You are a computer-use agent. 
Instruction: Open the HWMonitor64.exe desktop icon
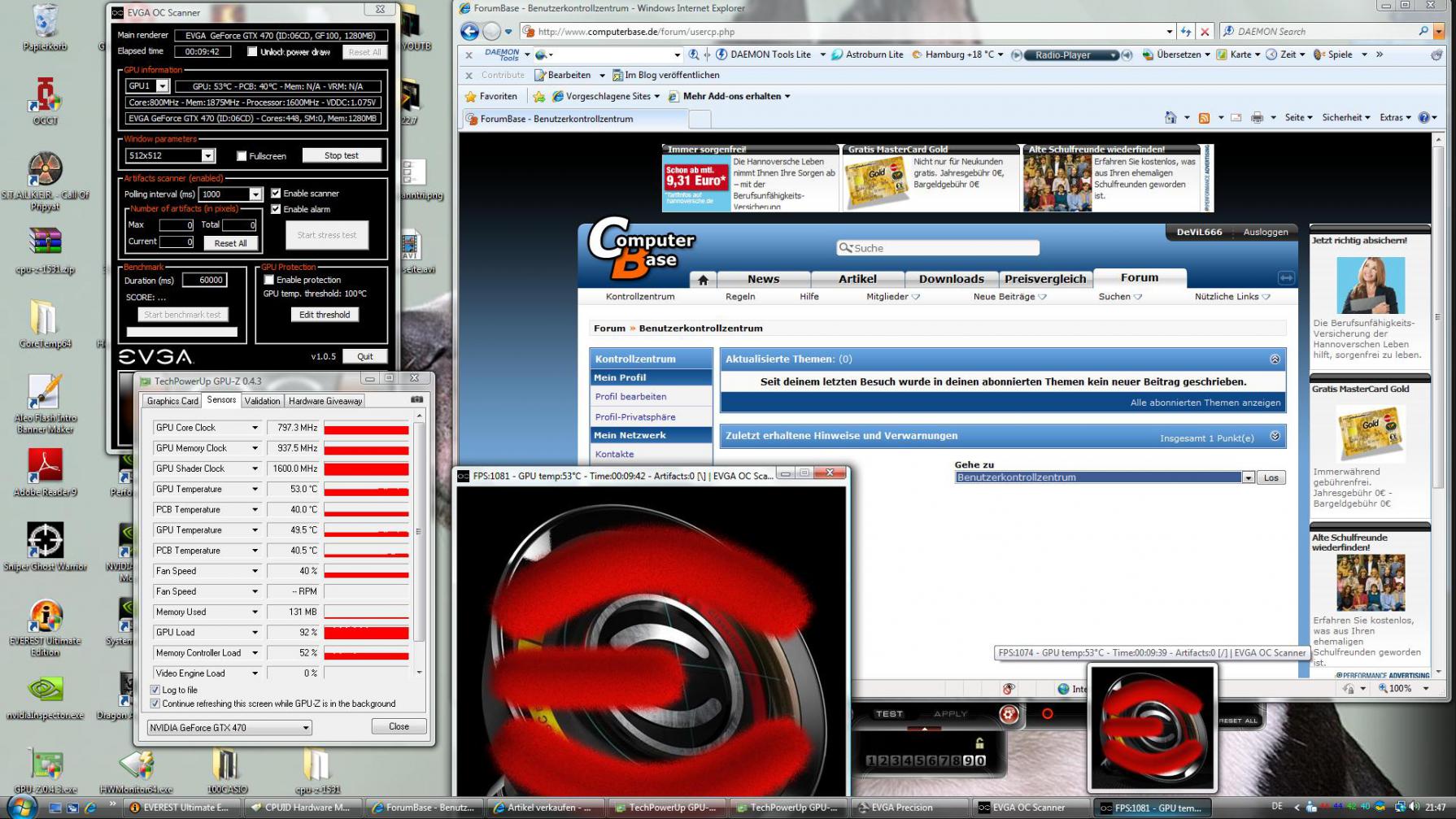tap(136, 771)
